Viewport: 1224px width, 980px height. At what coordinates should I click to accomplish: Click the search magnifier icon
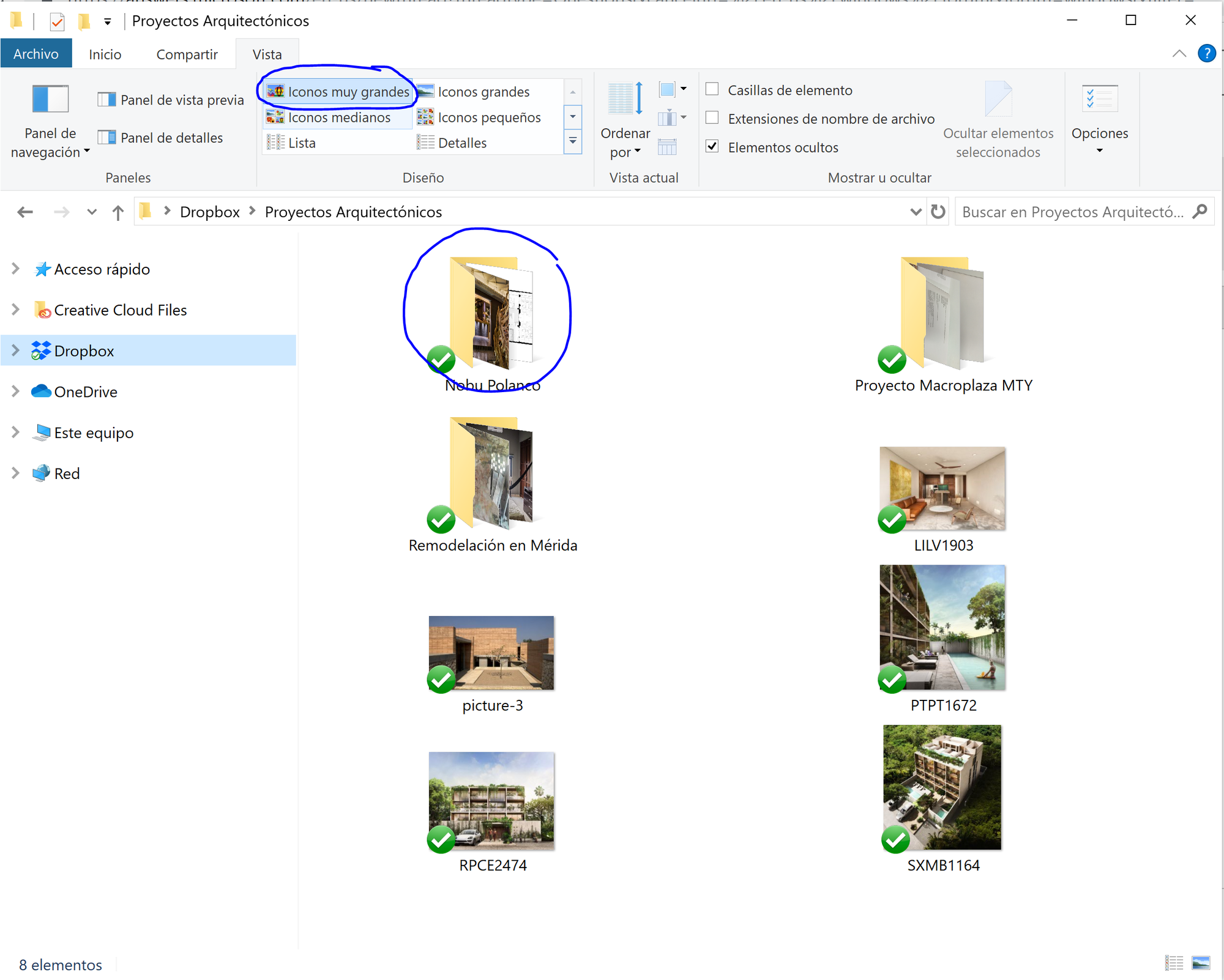pos(1200,212)
